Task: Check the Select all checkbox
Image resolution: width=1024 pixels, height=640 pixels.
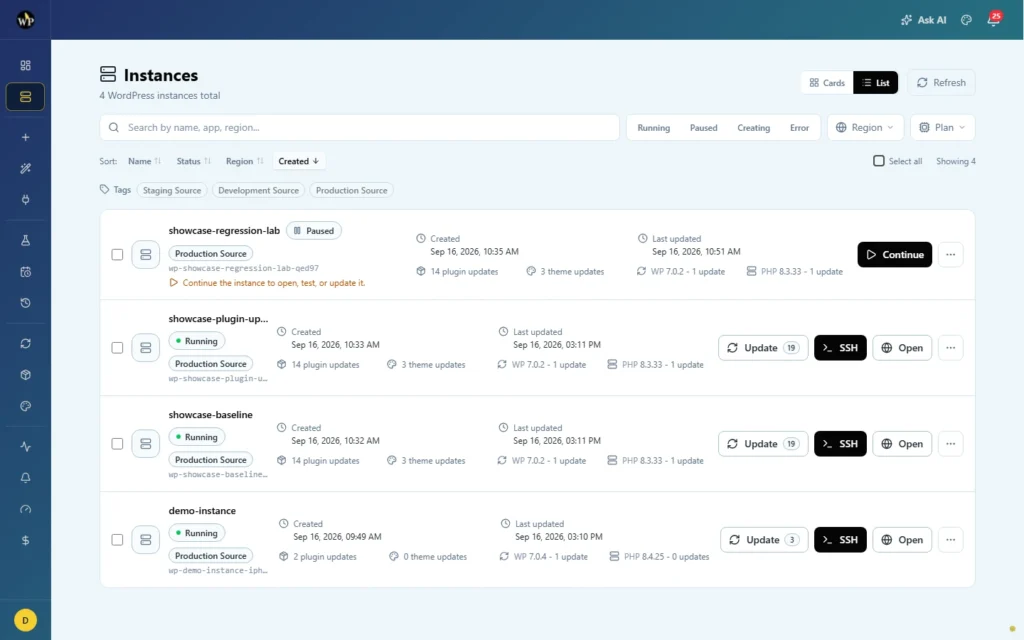Action: tap(879, 161)
